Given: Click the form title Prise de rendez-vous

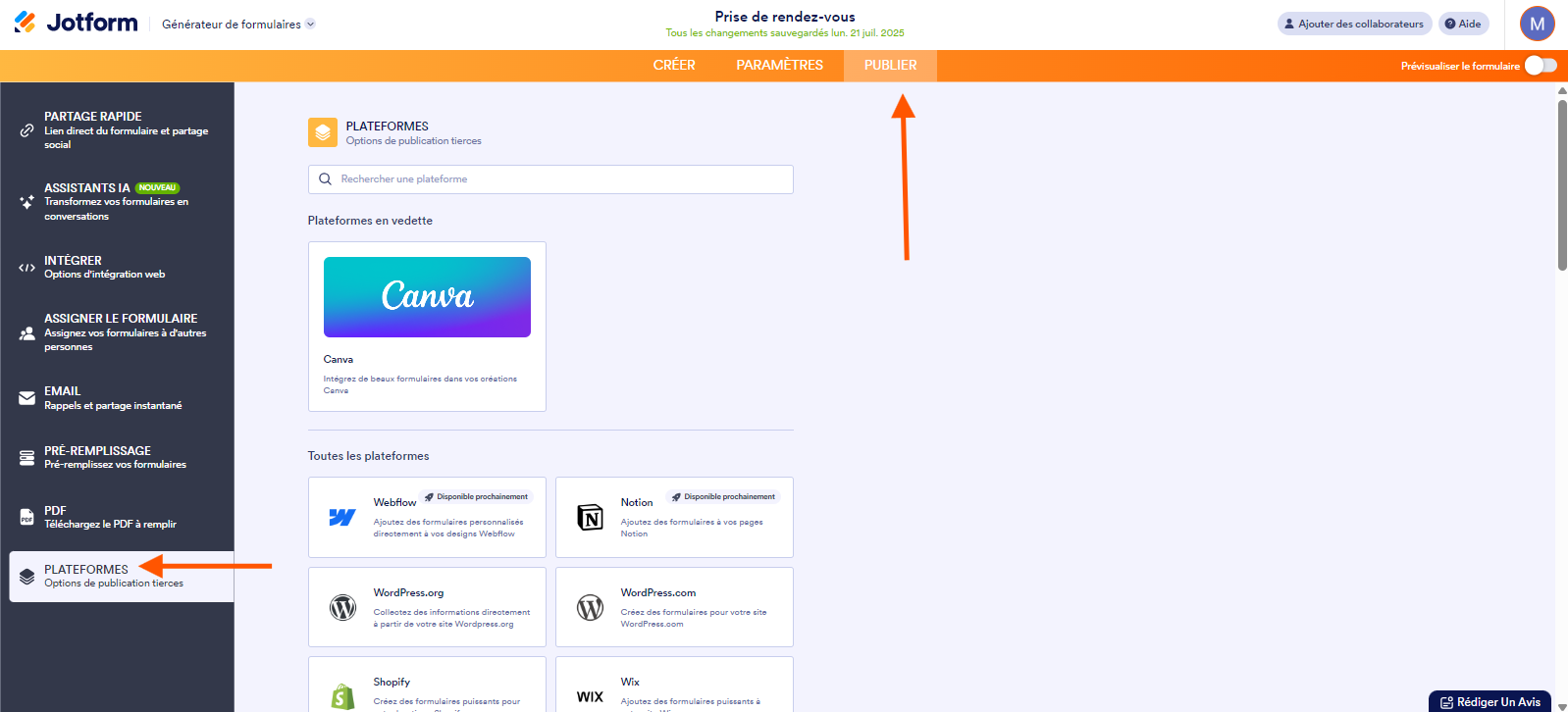Looking at the screenshot, I should (785, 17).
